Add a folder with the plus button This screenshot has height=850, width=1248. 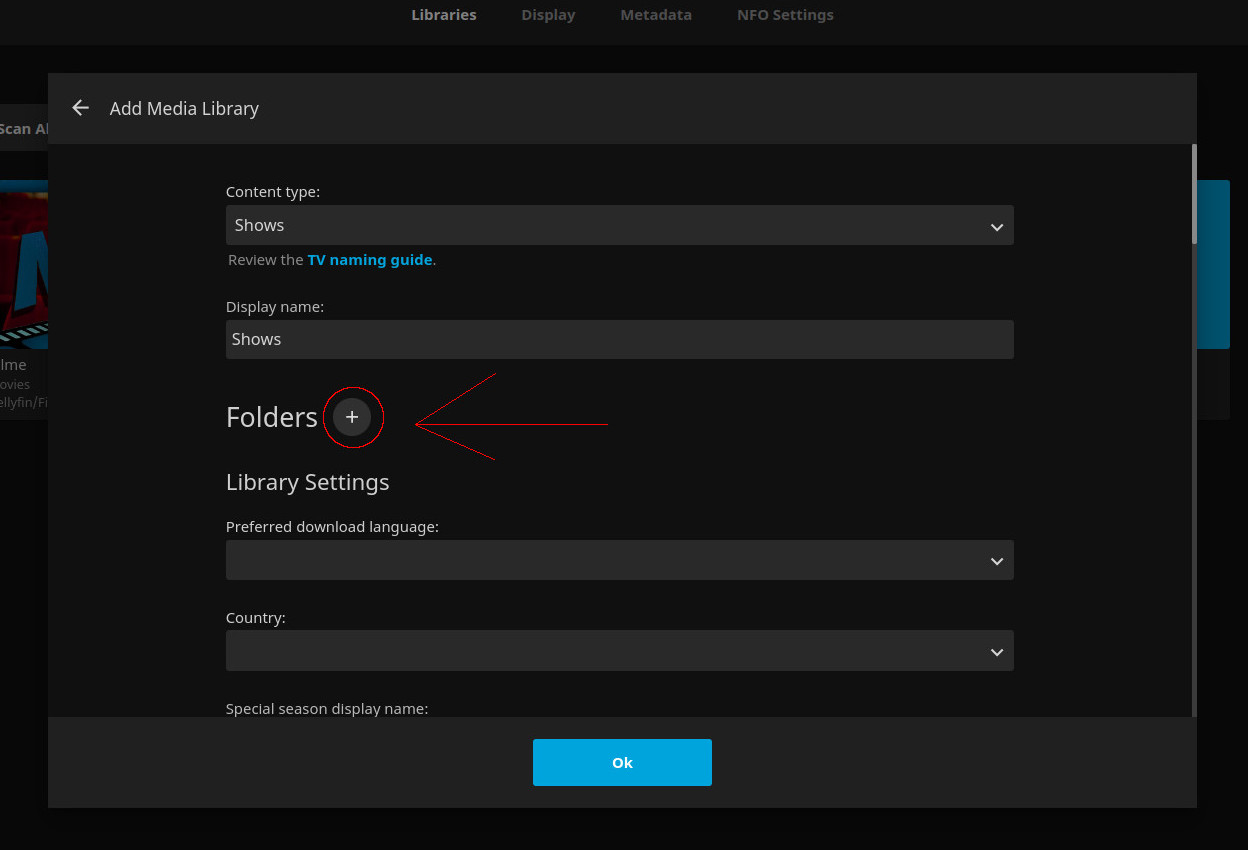[x=352, y=417]
